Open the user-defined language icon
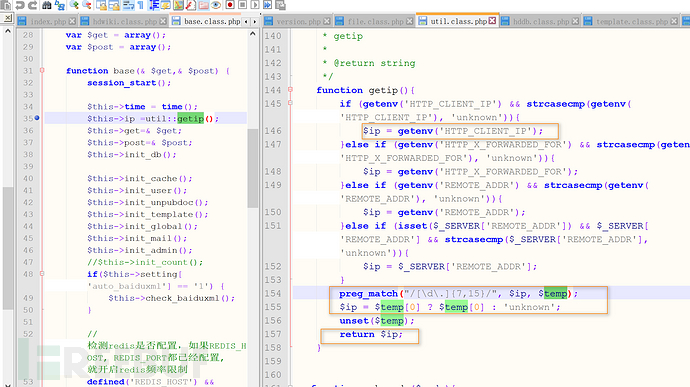The width and height of the screenshot is (690, 387). tap(165, 5)
